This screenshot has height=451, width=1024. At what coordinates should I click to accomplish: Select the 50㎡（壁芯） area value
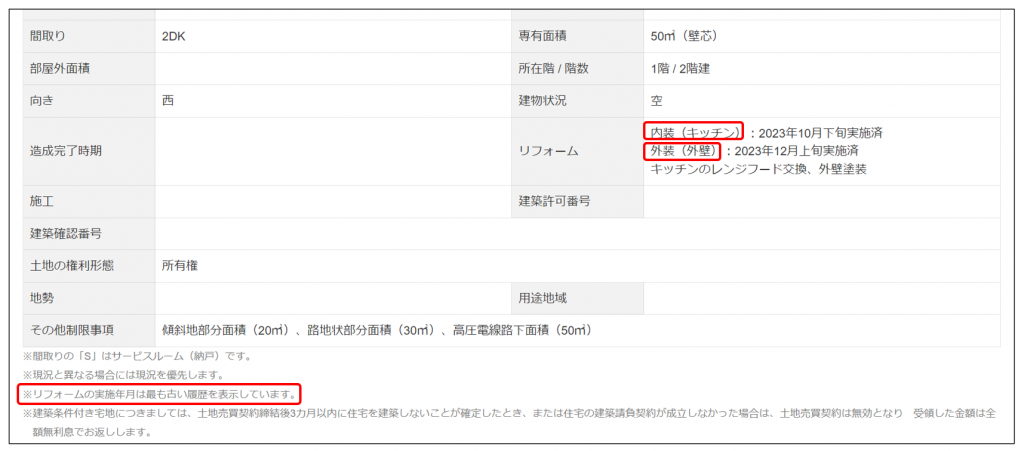(x=684, y=36)
